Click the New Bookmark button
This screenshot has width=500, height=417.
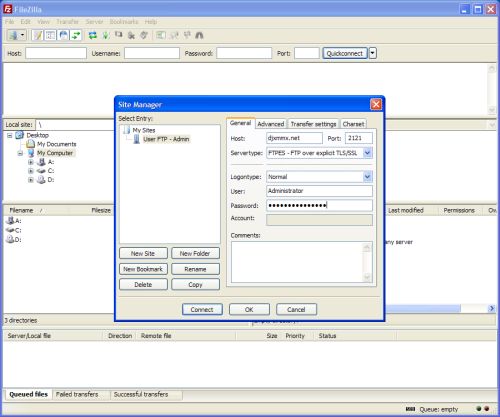143,269
